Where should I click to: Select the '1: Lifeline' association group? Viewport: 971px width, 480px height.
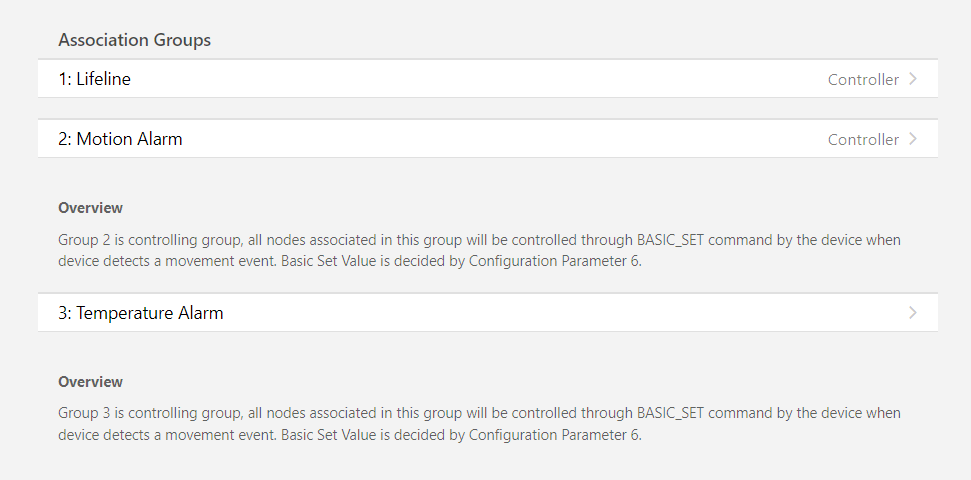tap(94, 79)
